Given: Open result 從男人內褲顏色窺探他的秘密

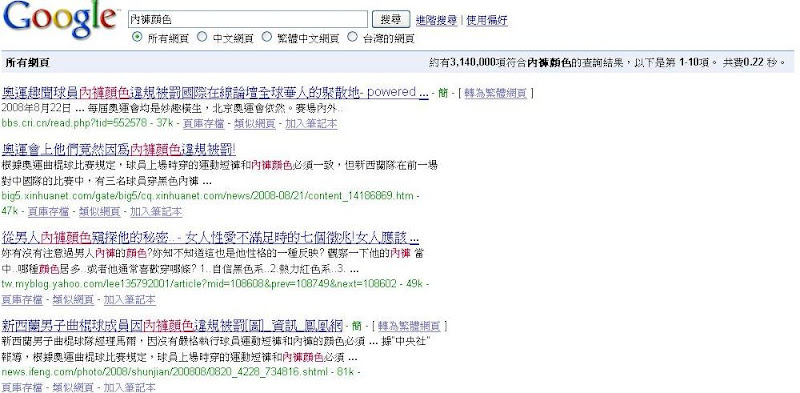Looking at the screenshot, I should point(210,238).
